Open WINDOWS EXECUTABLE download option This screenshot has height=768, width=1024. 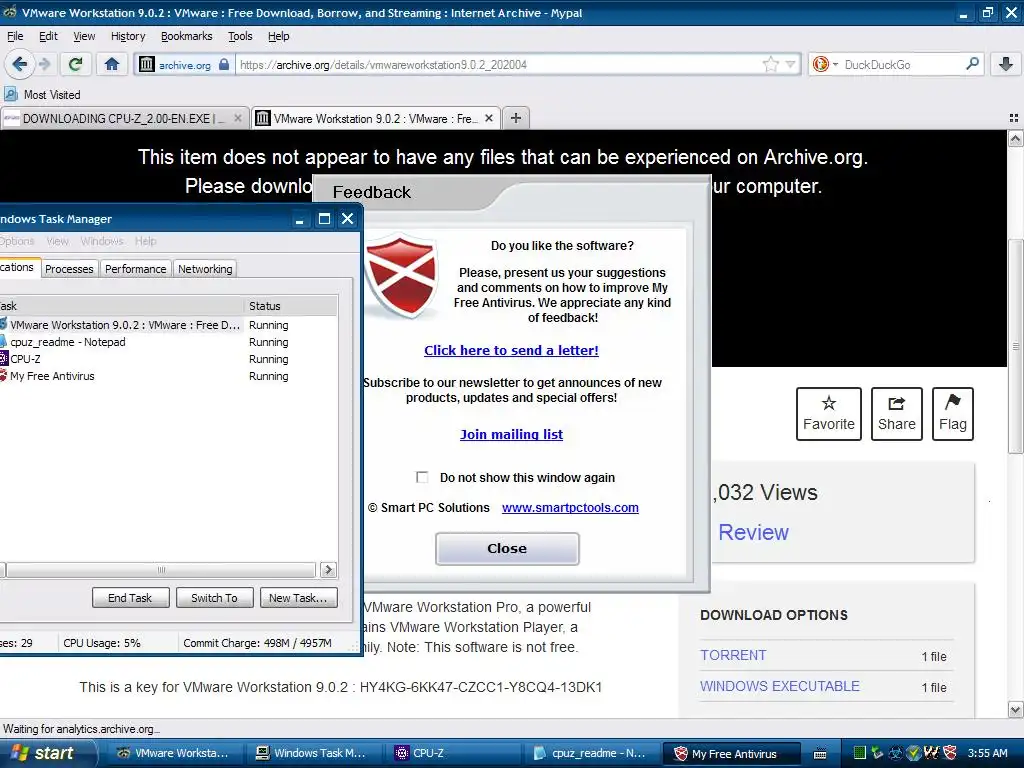tap(780, 686)
